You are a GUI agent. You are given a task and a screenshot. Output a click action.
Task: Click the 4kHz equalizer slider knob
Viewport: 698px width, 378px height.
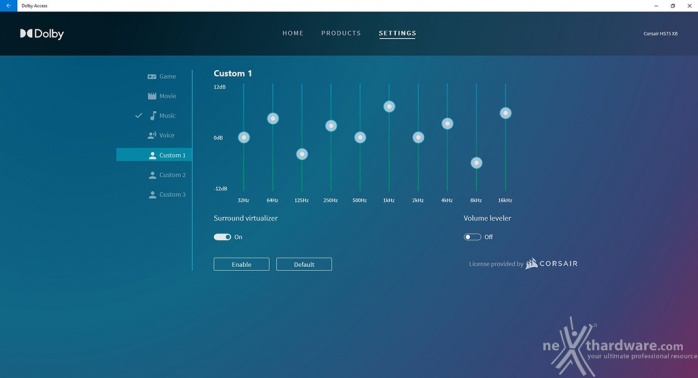[x=447, y=123]
